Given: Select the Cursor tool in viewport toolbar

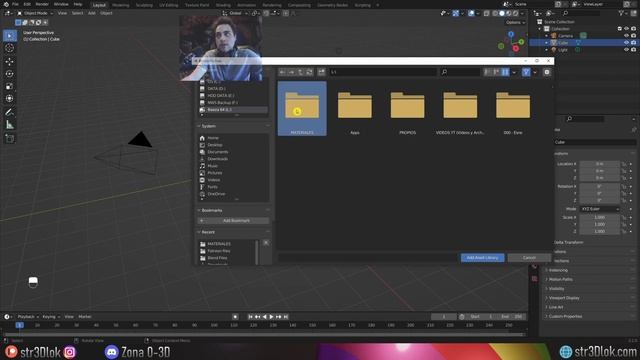Looking at the screenshot, I should click(x=9, y=48).
